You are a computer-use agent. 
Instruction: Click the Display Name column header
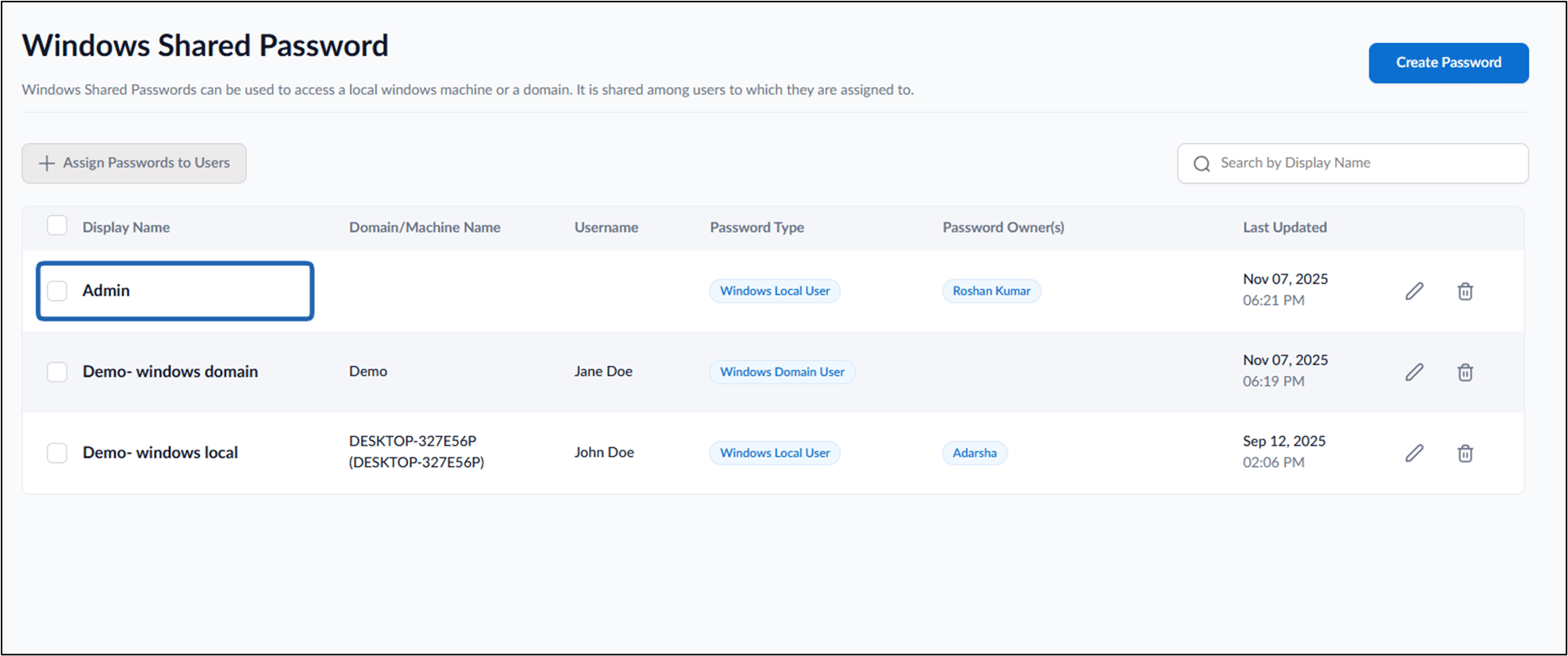126,228
